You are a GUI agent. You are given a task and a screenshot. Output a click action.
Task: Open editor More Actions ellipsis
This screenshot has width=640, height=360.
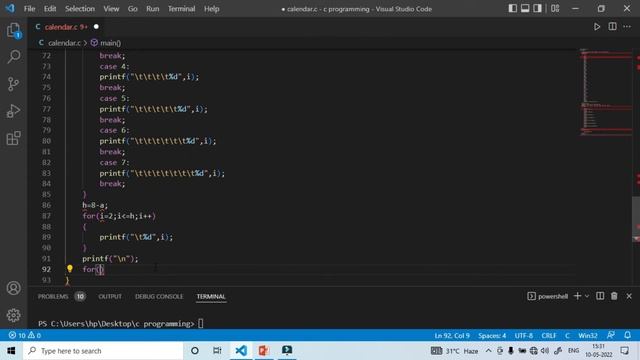[x=627, y=27]
